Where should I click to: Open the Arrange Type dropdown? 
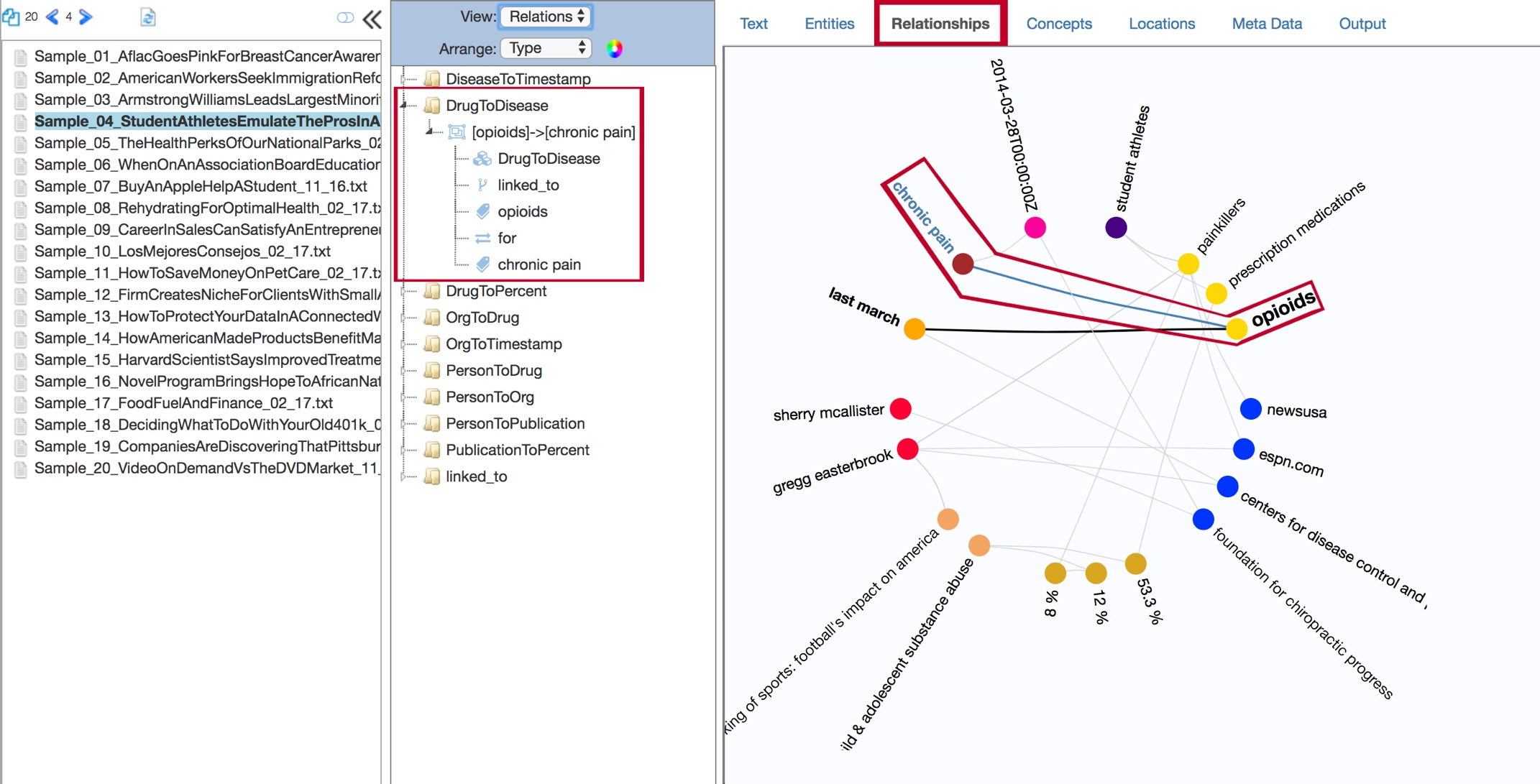pyautogui.click(x=546, y=48)
